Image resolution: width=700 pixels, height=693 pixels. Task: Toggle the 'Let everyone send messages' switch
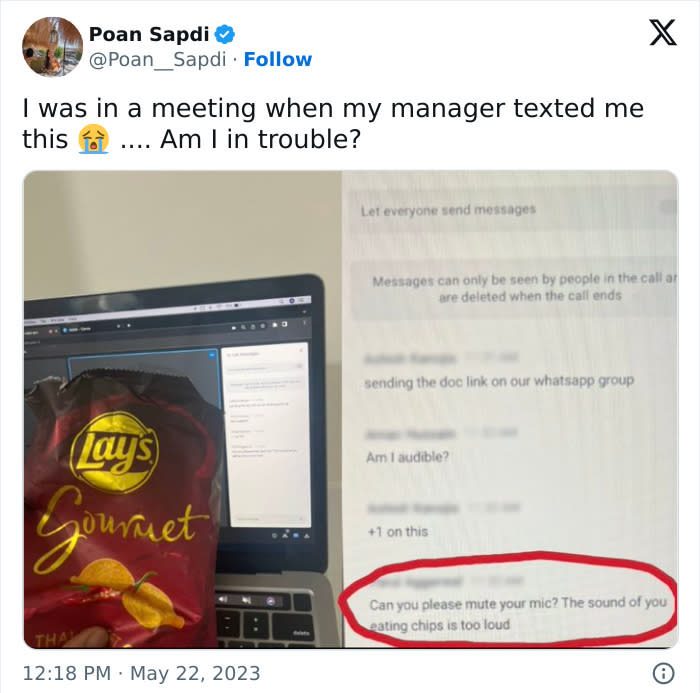(x=668, y=207)
